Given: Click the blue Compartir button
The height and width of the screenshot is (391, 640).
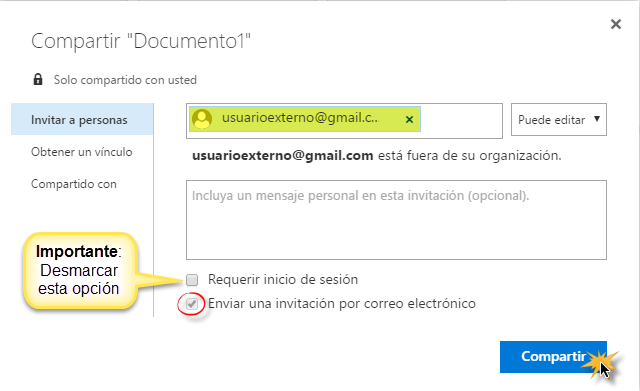Looking at the screenshot, I should click(553, 357).
